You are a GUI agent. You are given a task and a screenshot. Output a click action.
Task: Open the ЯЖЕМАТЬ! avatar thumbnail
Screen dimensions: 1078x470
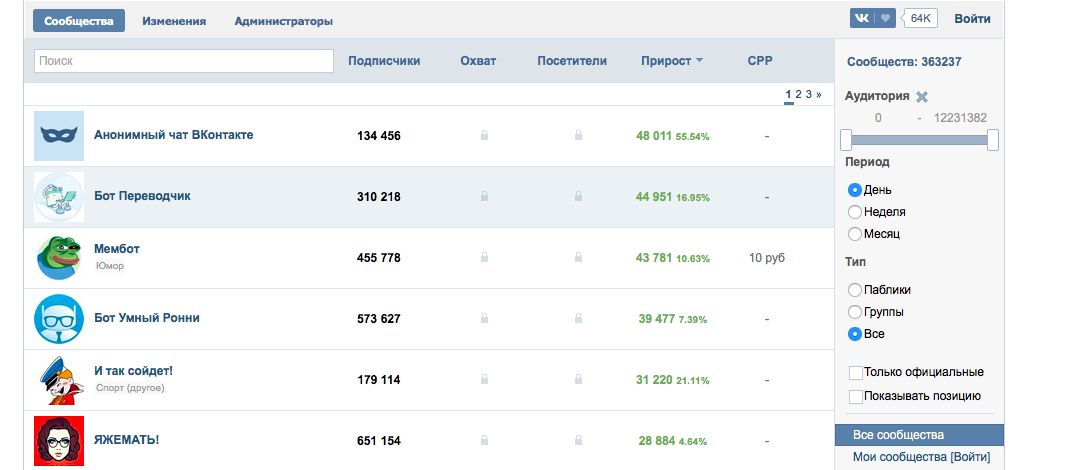(x=59, y=440)
